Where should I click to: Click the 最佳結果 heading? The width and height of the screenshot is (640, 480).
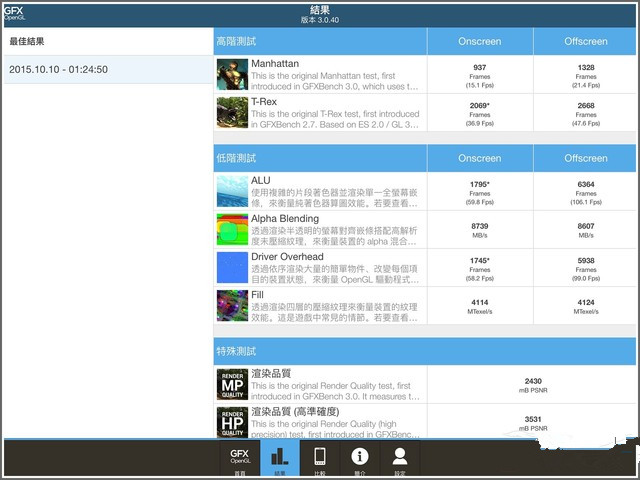pos(27,41)
